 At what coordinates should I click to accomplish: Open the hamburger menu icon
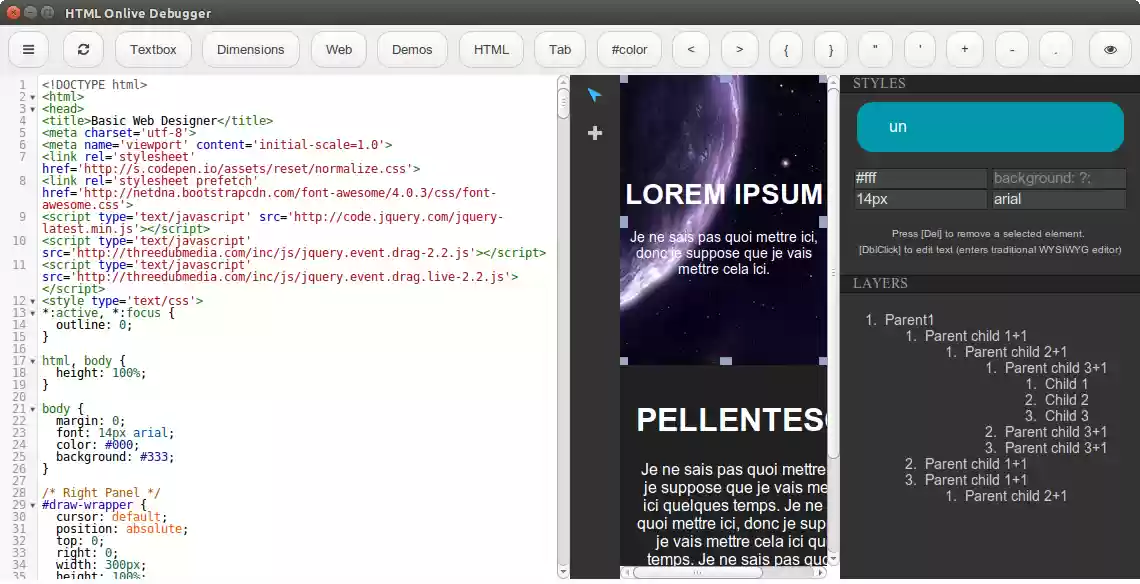(x=28, y=49)
